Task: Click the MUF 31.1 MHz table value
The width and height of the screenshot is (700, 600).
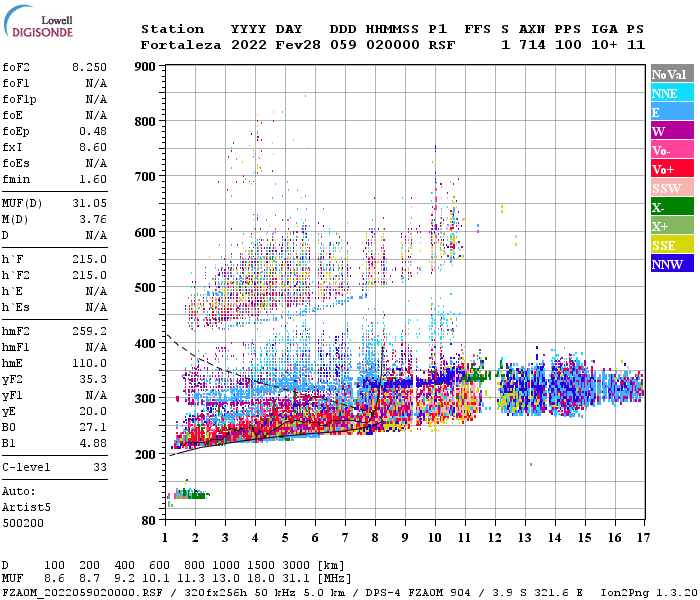Action: click(296, 579)
